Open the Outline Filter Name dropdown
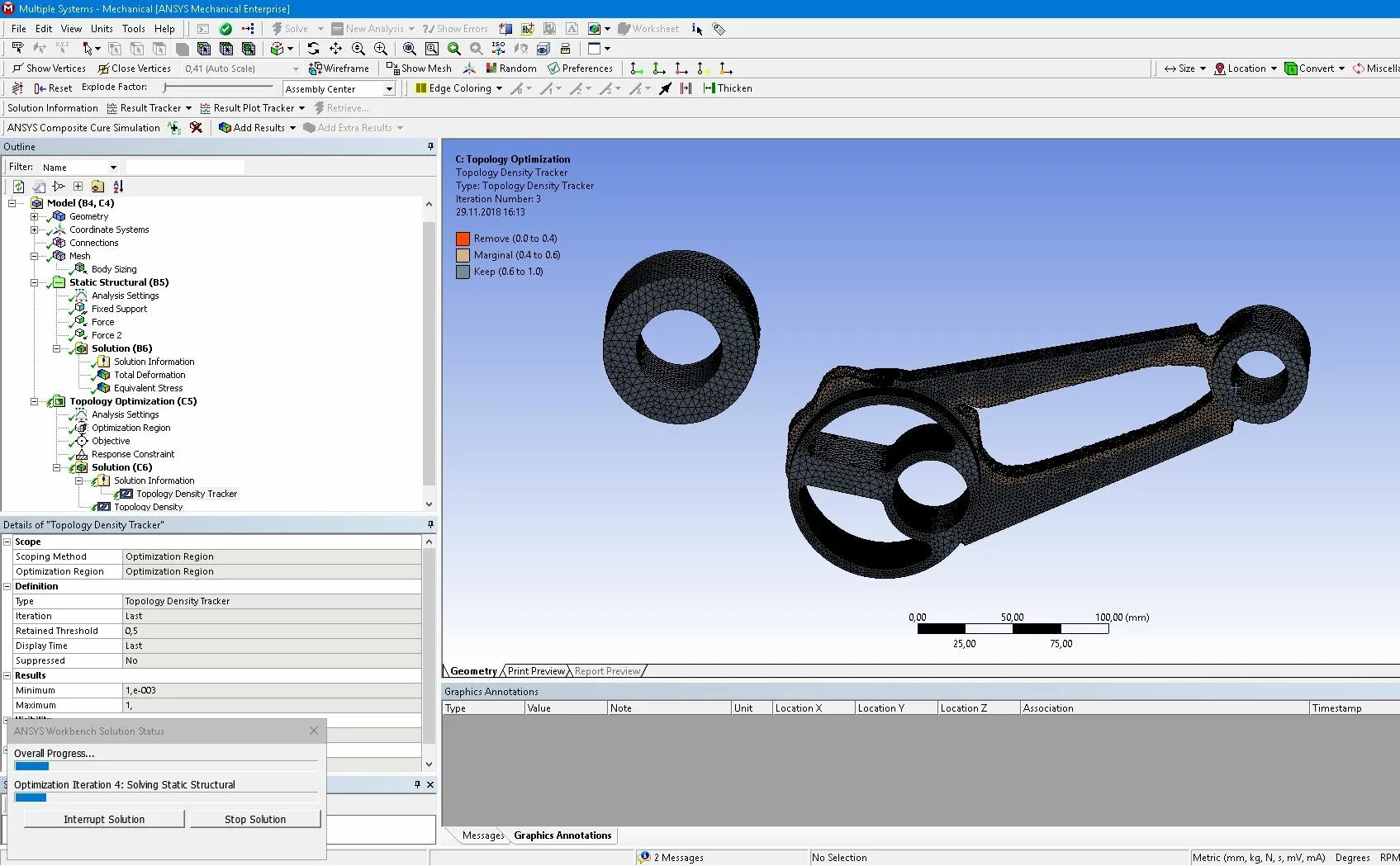 click(x=79, y=168)
